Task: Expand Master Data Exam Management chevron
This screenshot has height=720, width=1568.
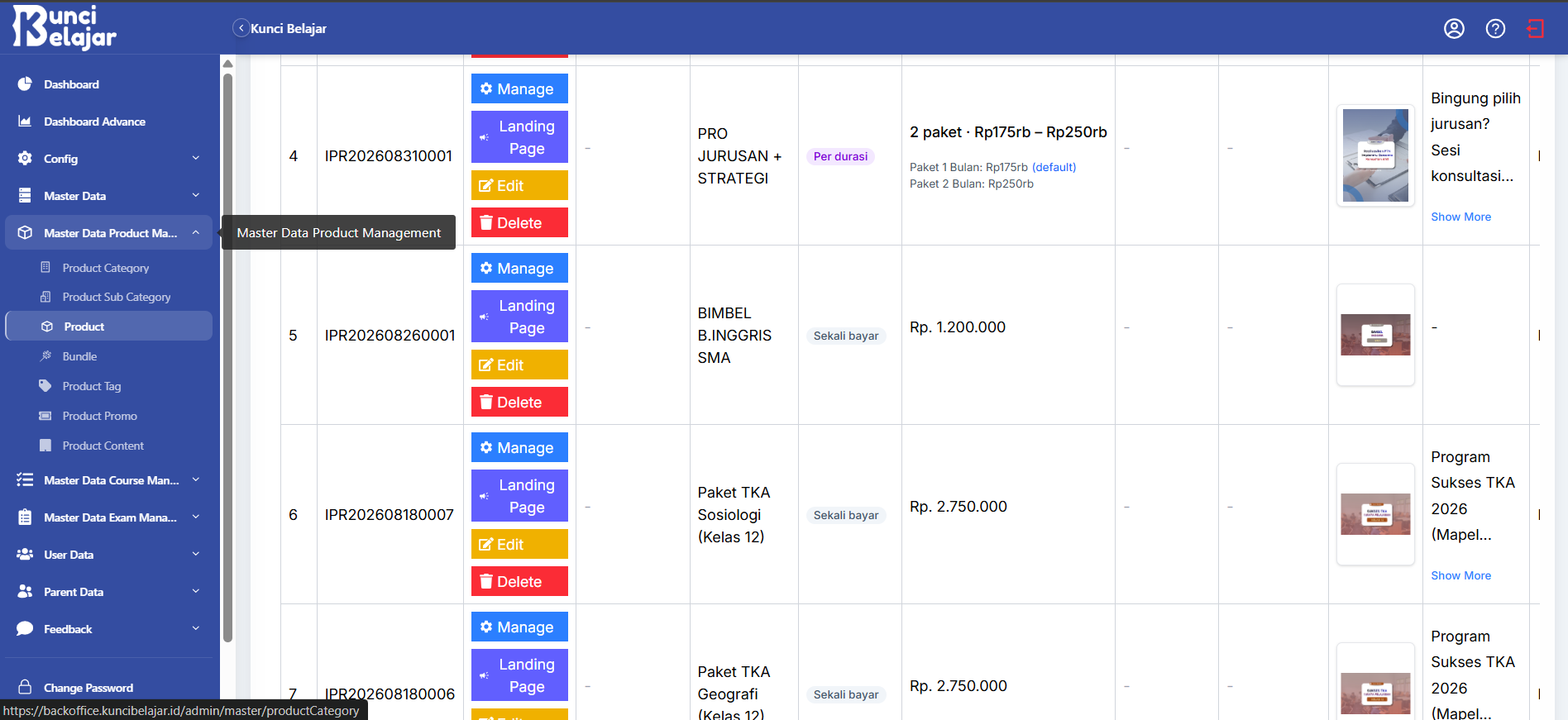Action: tap(196, 517)
